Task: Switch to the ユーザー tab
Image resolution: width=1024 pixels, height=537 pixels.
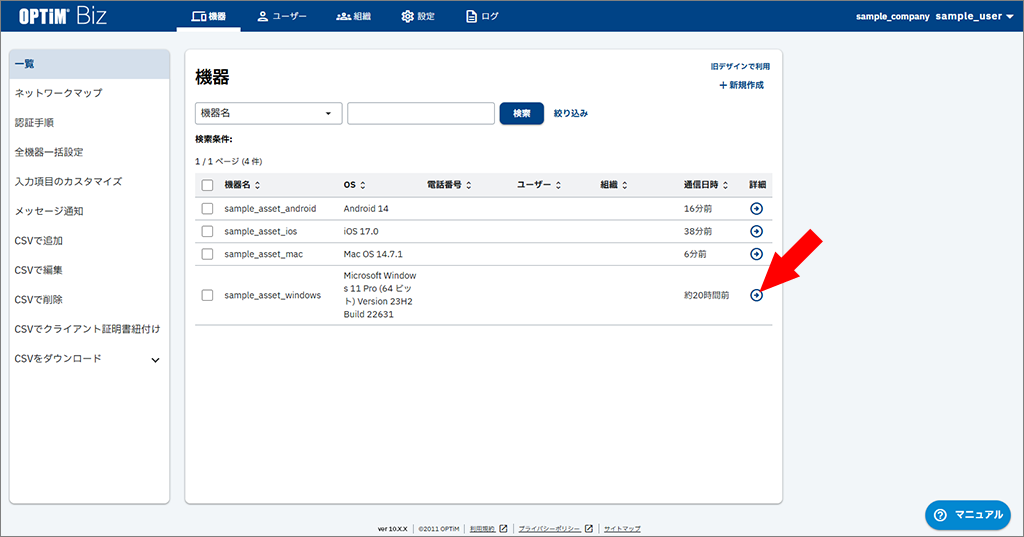Action: [x=282, y=16]
